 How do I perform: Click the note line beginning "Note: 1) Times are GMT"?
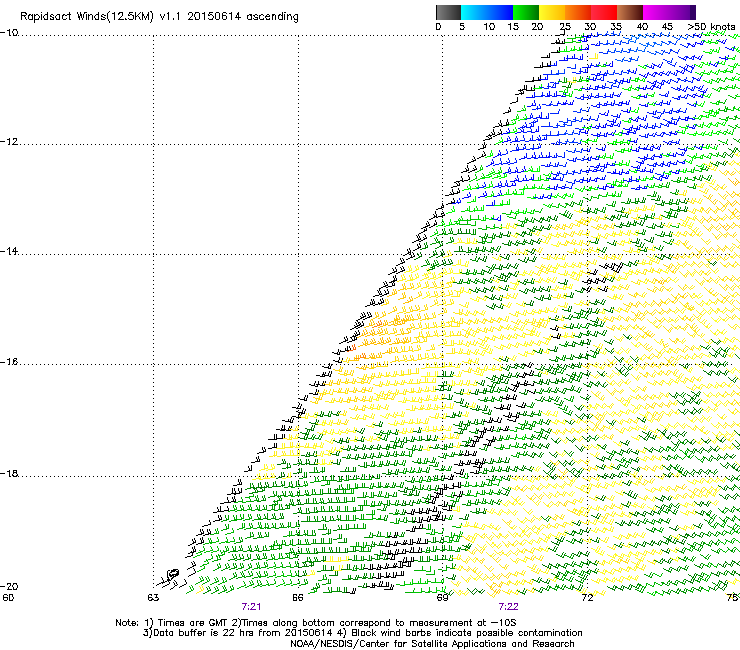(316, 623)
